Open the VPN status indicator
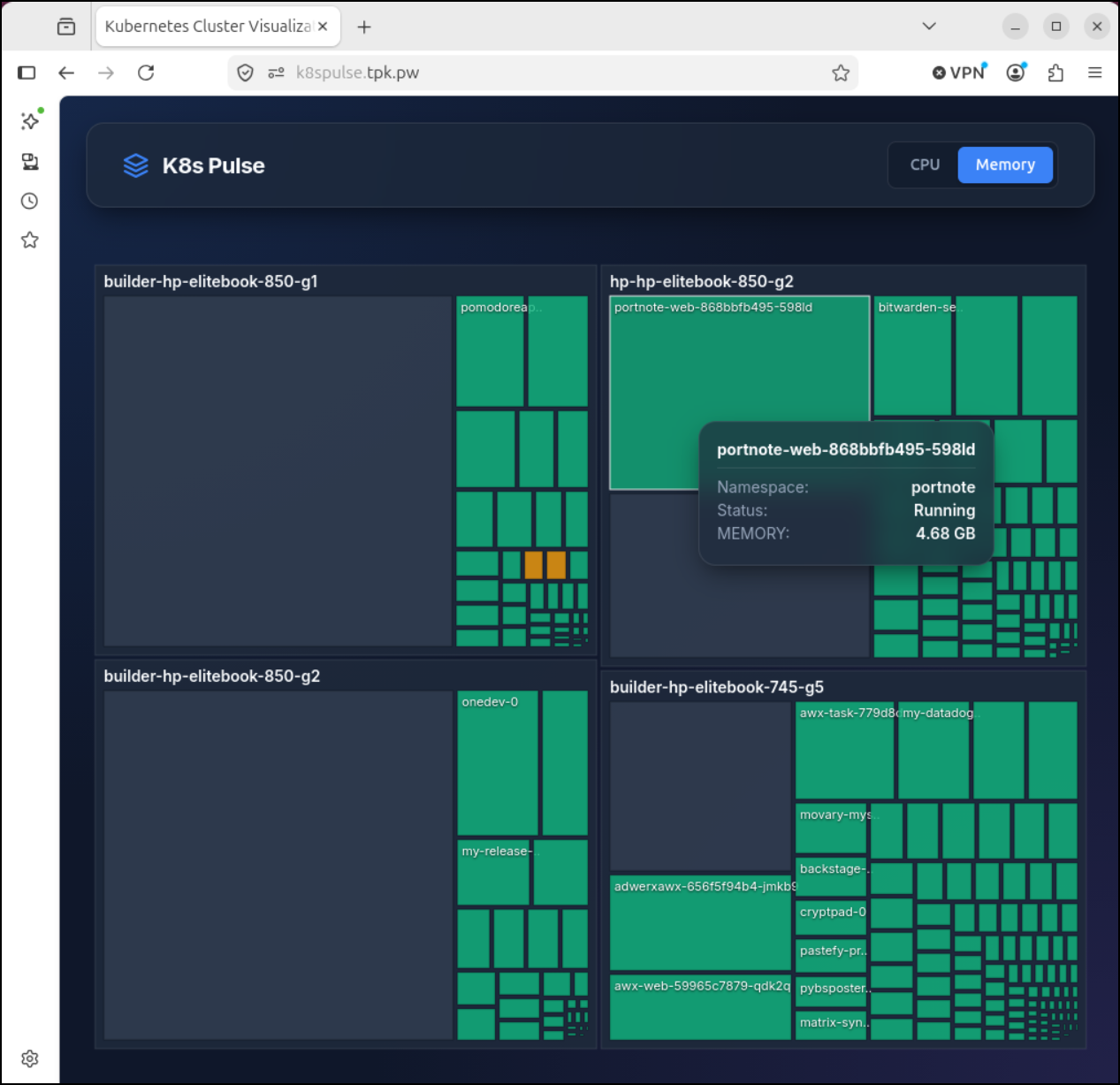The height and width of the screenshot is (1085, 1120). click(959, 73)
